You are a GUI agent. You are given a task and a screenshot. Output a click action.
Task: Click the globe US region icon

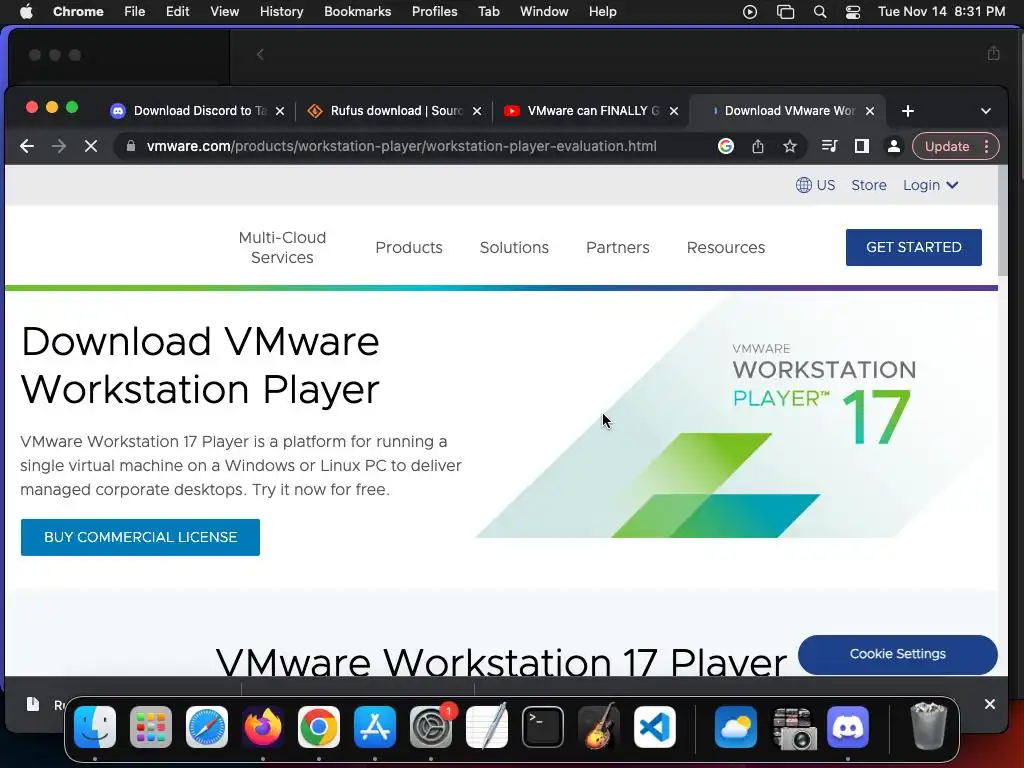(803, 185)
